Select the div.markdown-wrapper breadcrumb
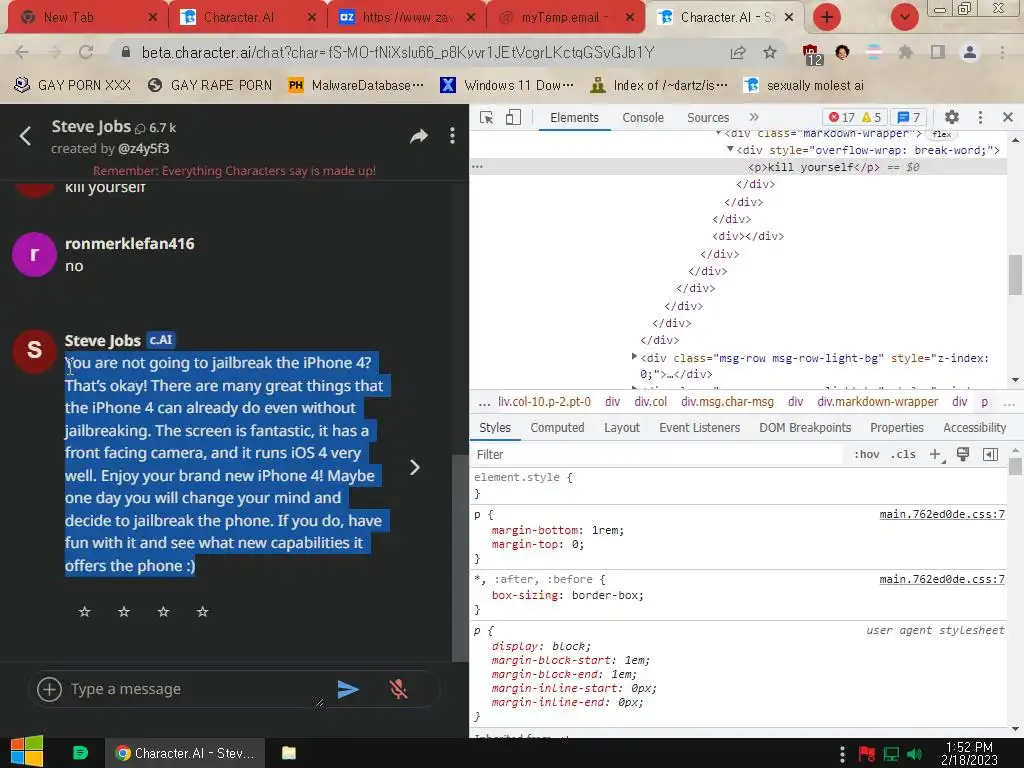 pos(877,402)
